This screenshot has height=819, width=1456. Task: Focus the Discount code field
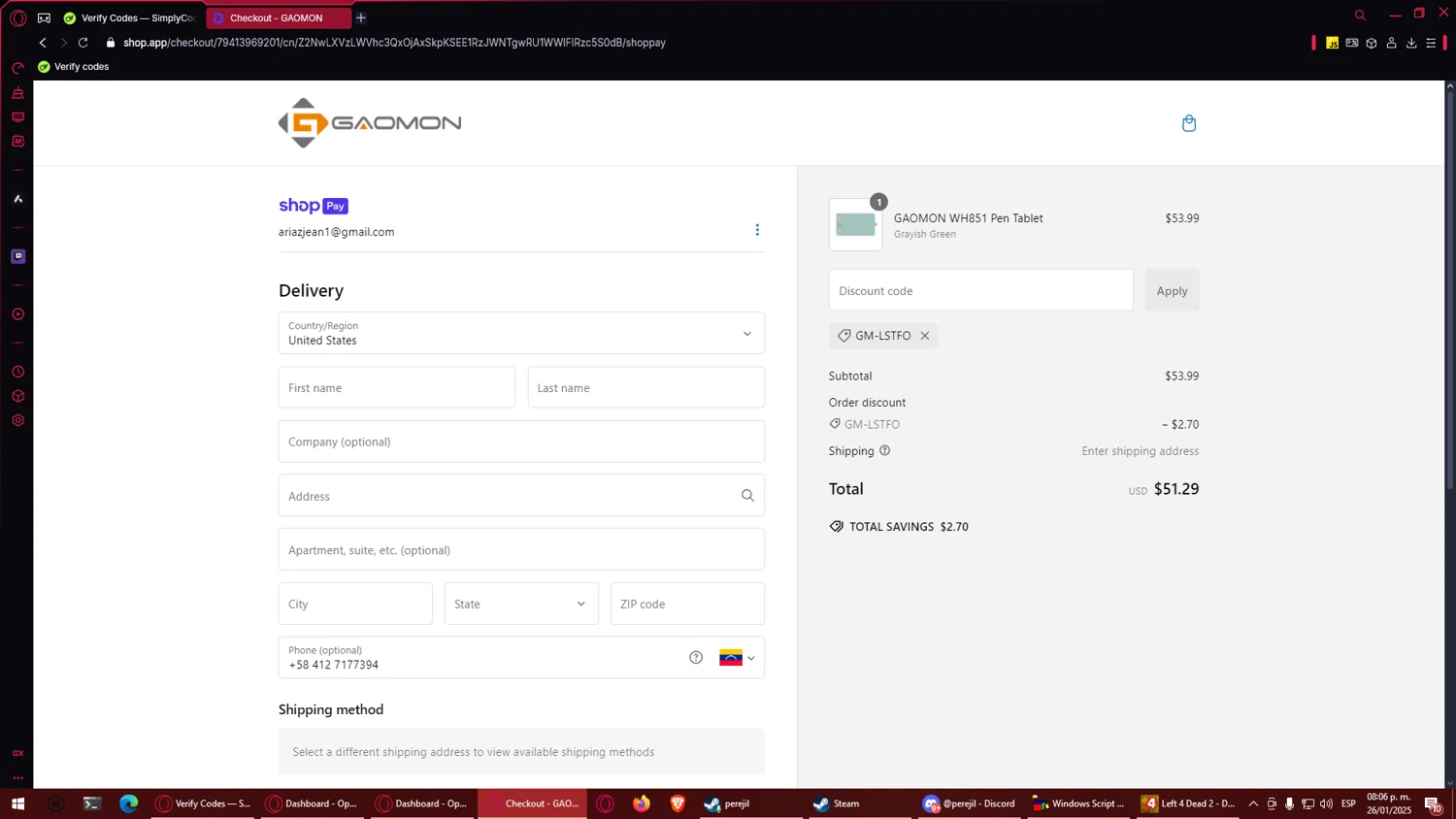(980, 290)
